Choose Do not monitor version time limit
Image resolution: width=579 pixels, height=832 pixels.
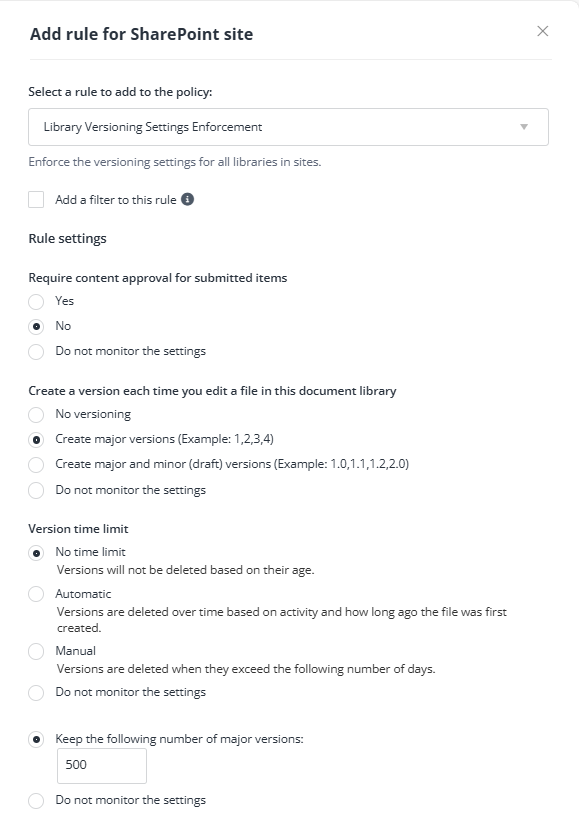[36, 692]
